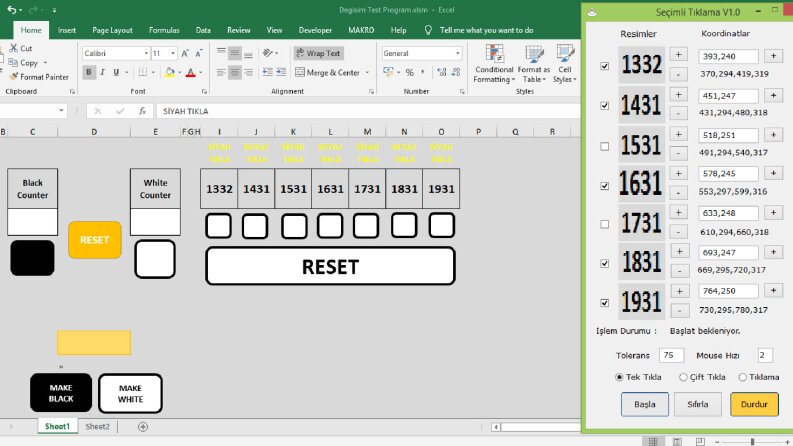
Task: Open Merge & Center dropdown arrow
Action: [367, 73]
